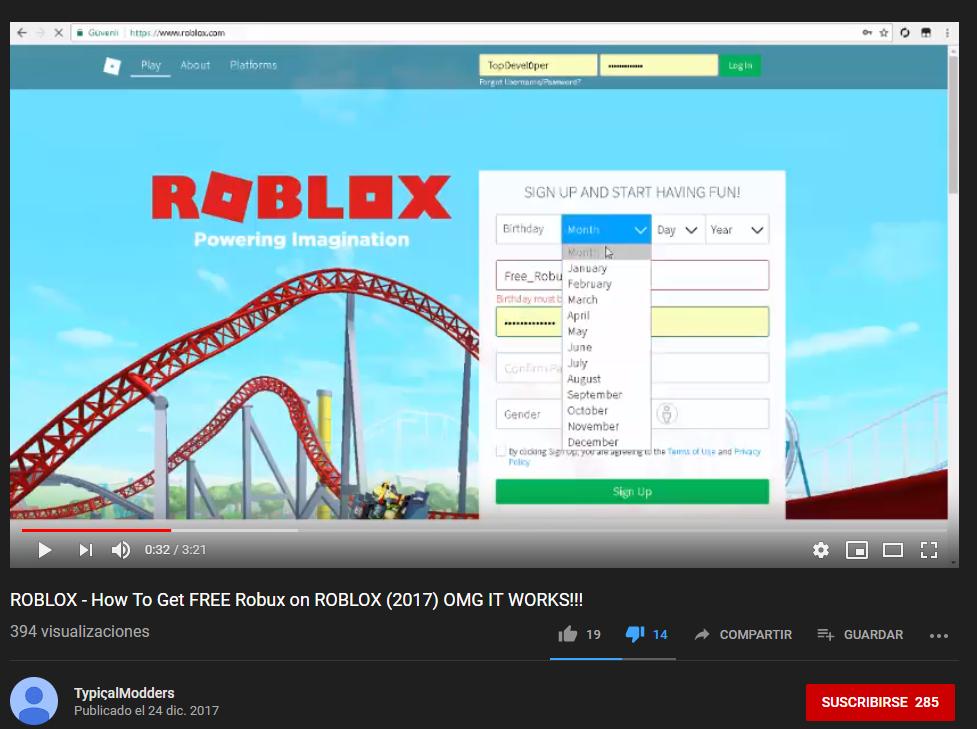
Task: Enable miniplayer mode
Action: [857, 550]
